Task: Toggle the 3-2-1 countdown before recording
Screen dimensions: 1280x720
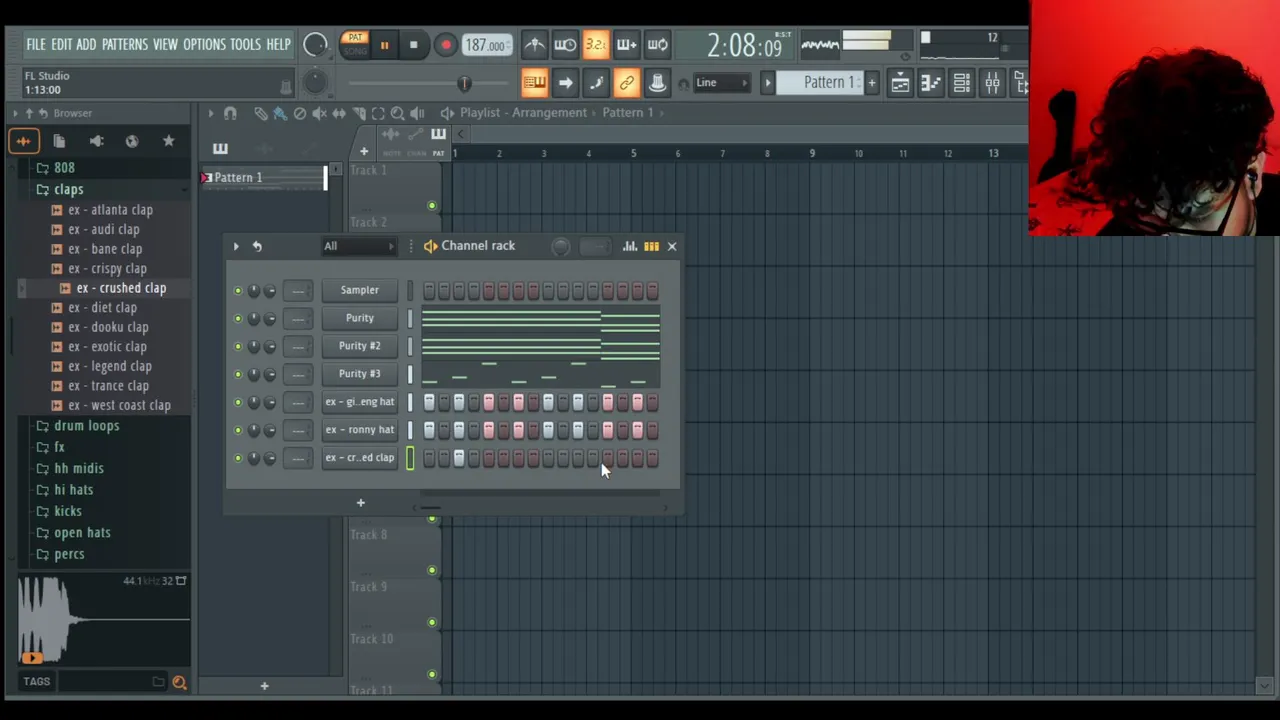Action: click(x=596, y=44)
